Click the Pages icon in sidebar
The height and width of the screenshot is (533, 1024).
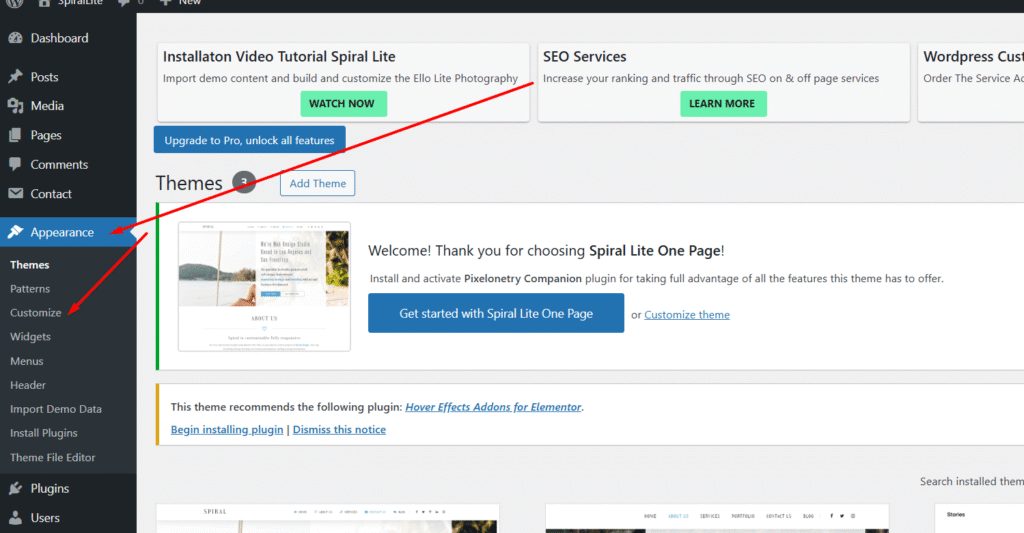[x=16, y=135]
